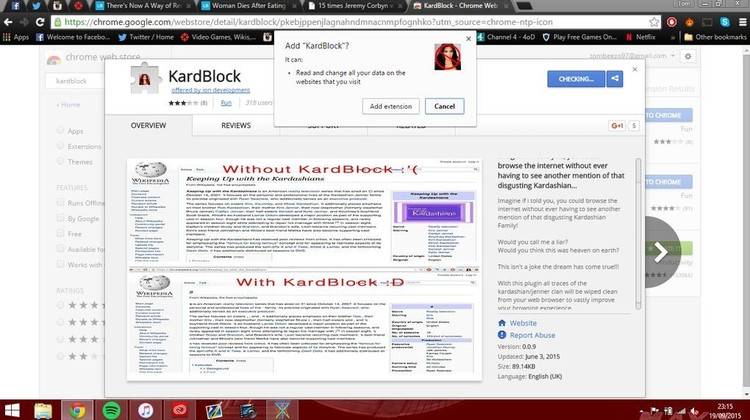
Task: Open iTunes from the taskbar
Action: point(145,410)
